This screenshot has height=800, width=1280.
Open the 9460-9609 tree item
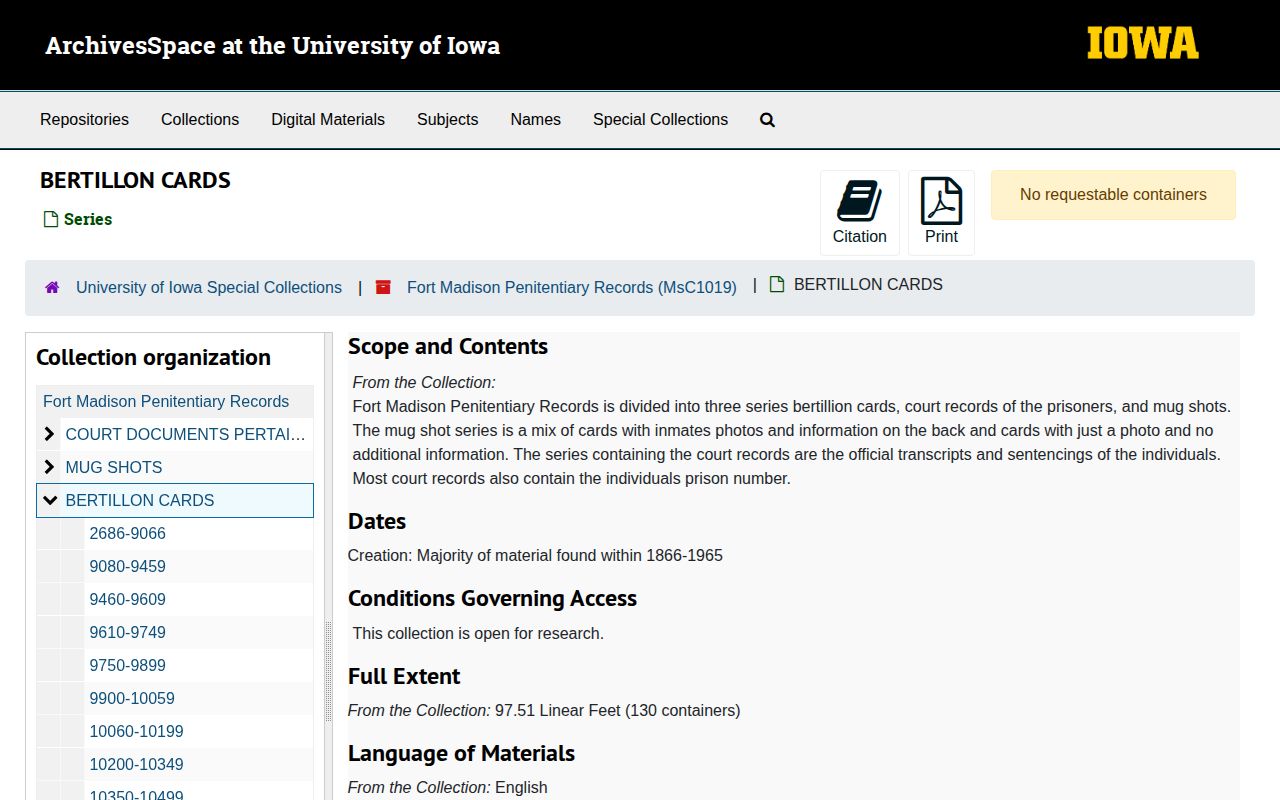[127, 599]
